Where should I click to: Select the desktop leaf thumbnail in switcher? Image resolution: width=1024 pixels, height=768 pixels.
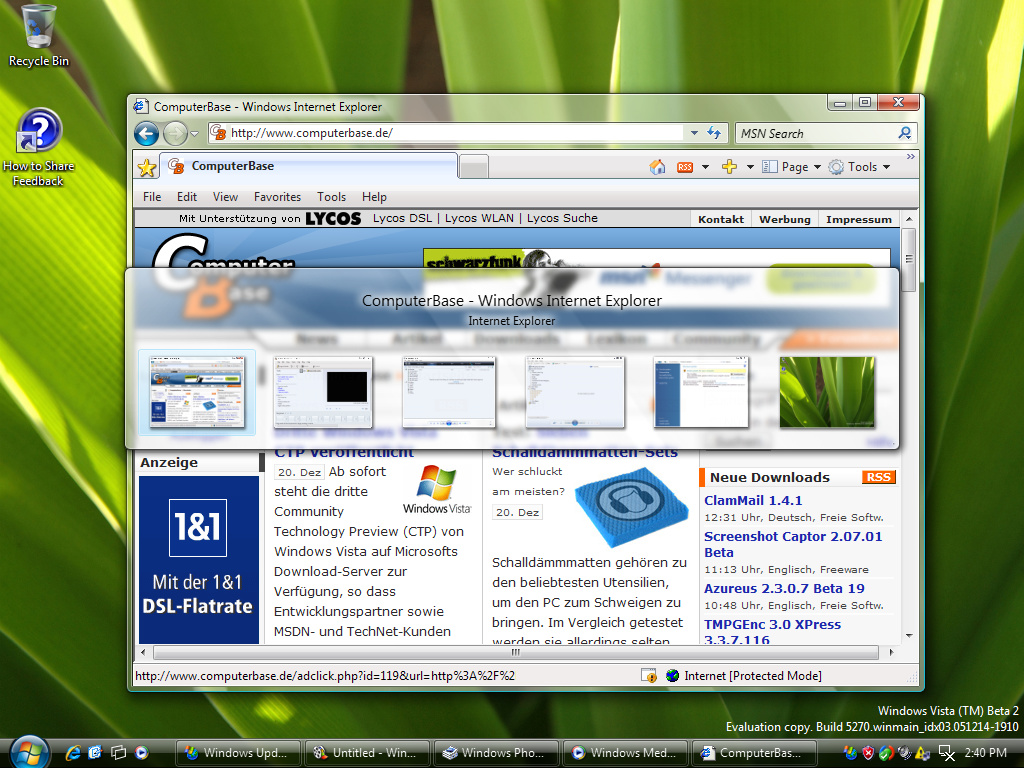coord(827,392)
